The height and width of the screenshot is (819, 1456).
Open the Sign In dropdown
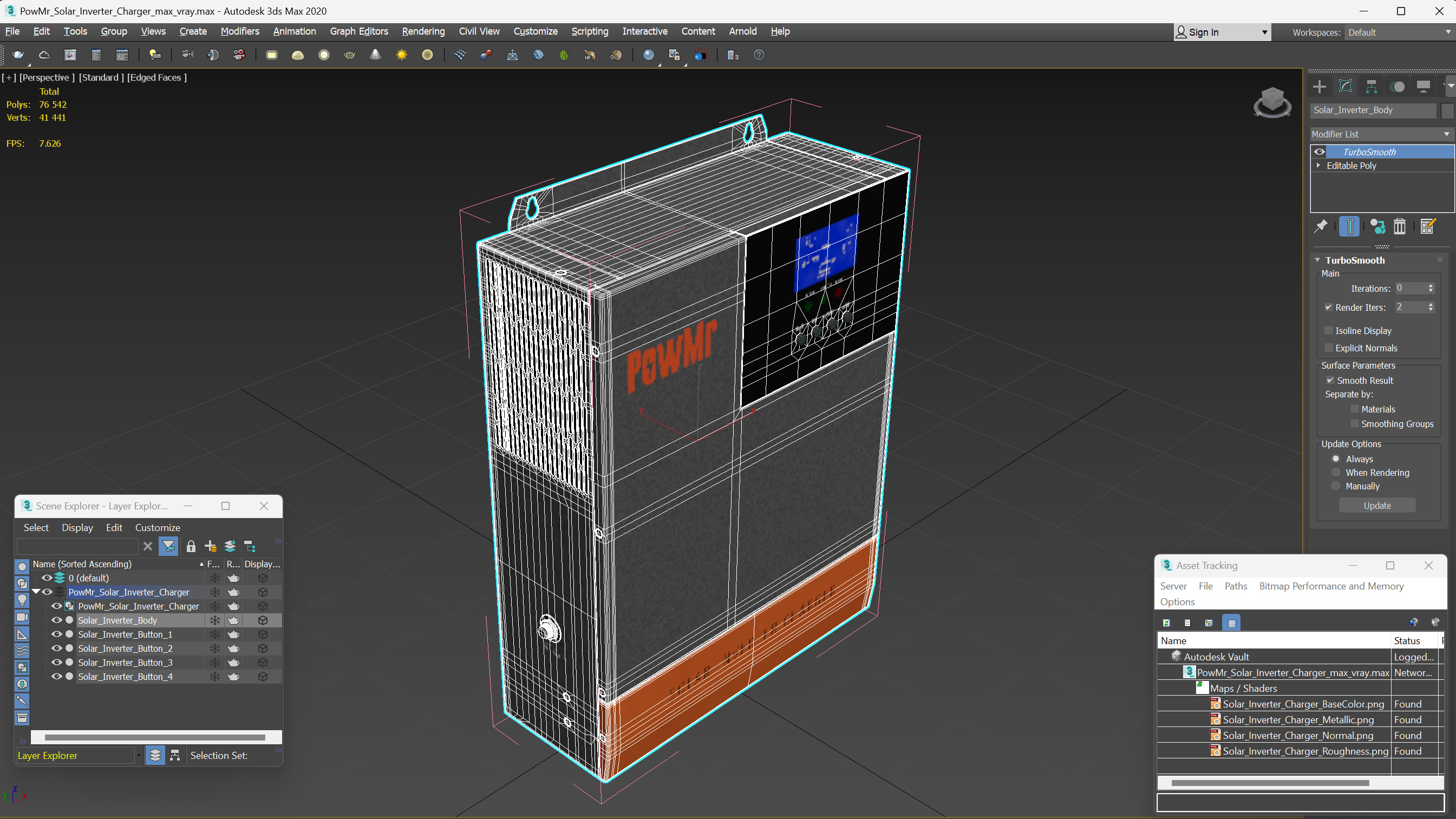(1222, 32)
